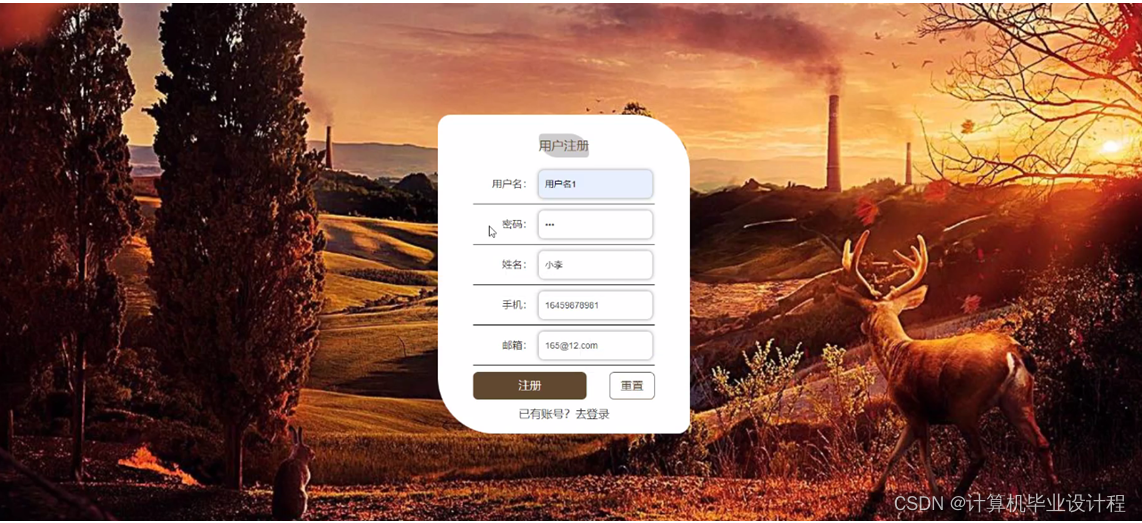Viewport: 1142px width, 523px height.
Task: Select the 手机 phone number input field
Action: (595, 305)
